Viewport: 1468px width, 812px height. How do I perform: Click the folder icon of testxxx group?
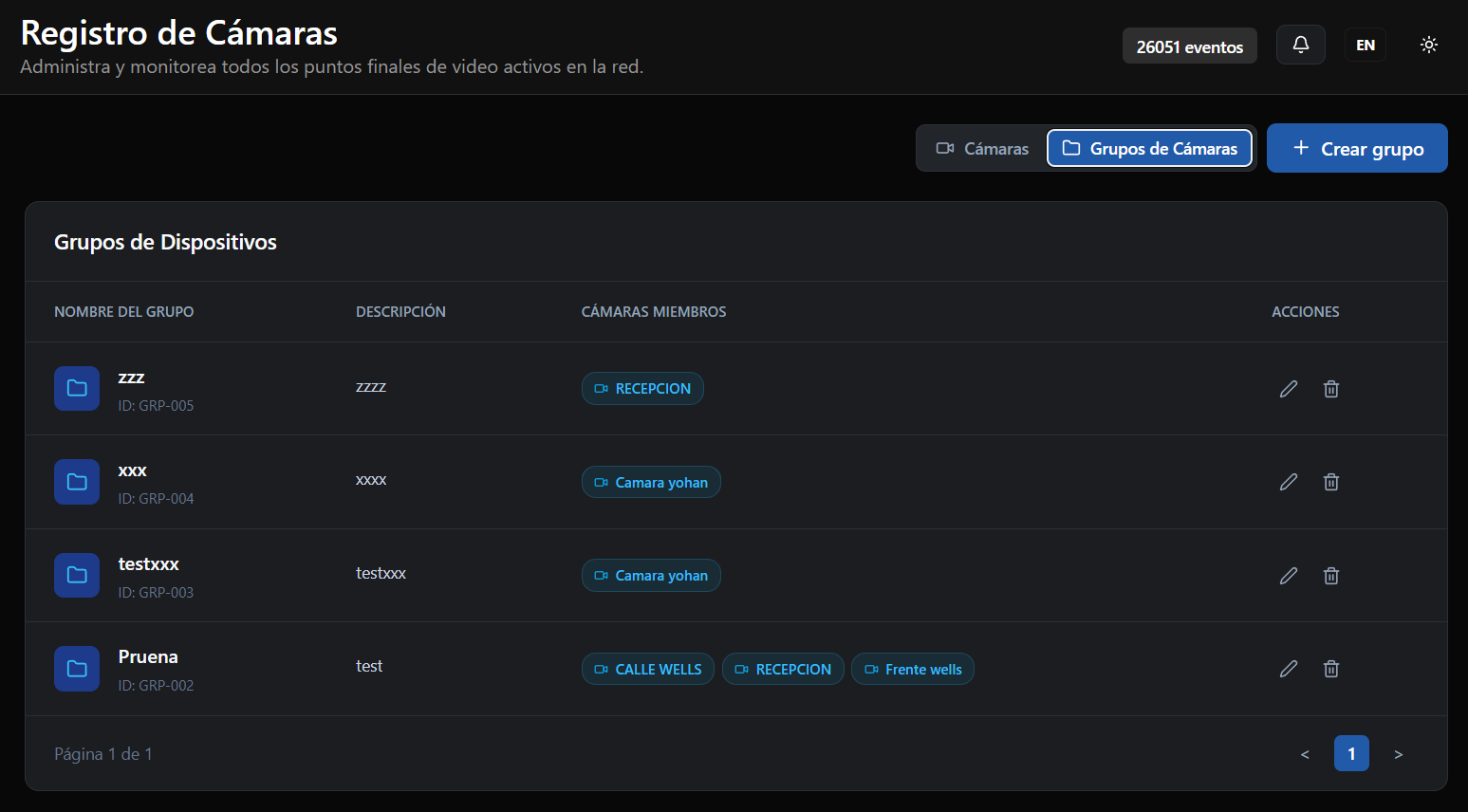click(x=77, y=575)
